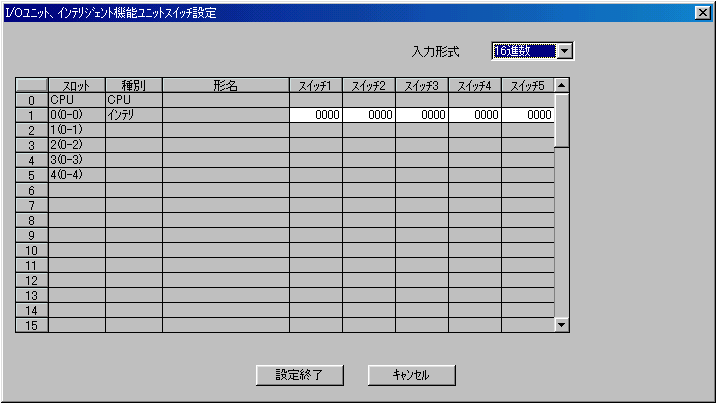Click row header number 15
The height and width of the screenshot is (405, 719).
coord(32,325)
